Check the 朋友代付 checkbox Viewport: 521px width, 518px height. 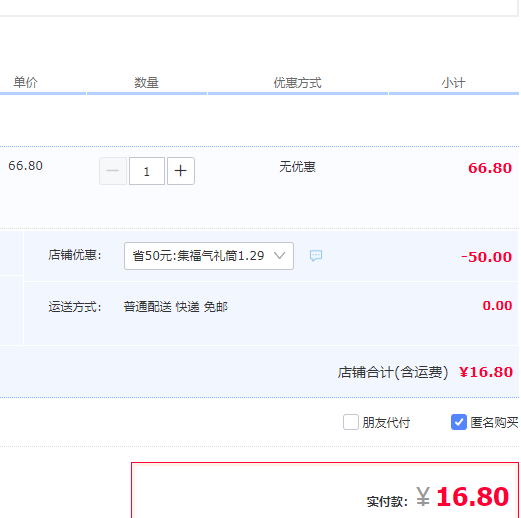351,422
